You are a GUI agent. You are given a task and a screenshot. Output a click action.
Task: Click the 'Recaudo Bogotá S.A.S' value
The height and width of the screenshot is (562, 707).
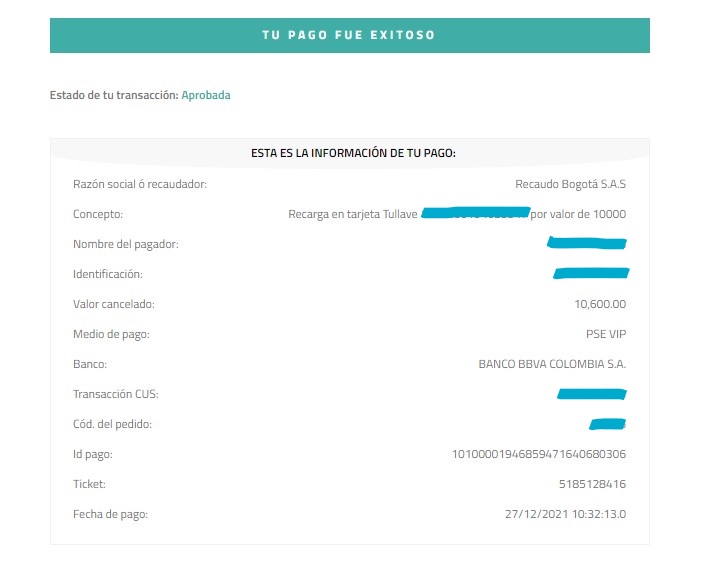click(x=570, y=184)
